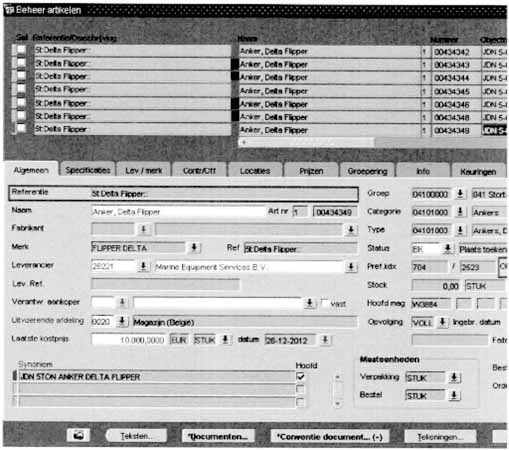Enable the vast checkbox
This screenshot has height=450, width=509.
click(324, 303)
